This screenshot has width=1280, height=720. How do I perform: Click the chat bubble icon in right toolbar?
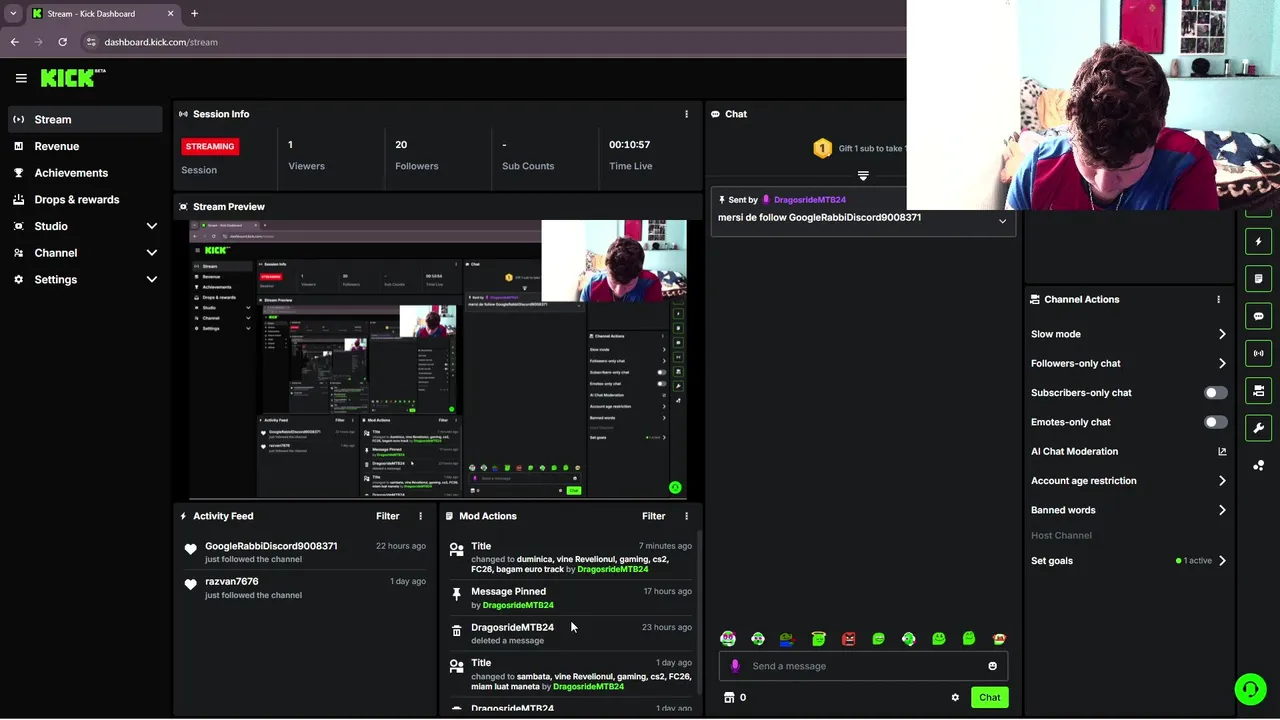pyautogui.click(x=1259, y=316)
